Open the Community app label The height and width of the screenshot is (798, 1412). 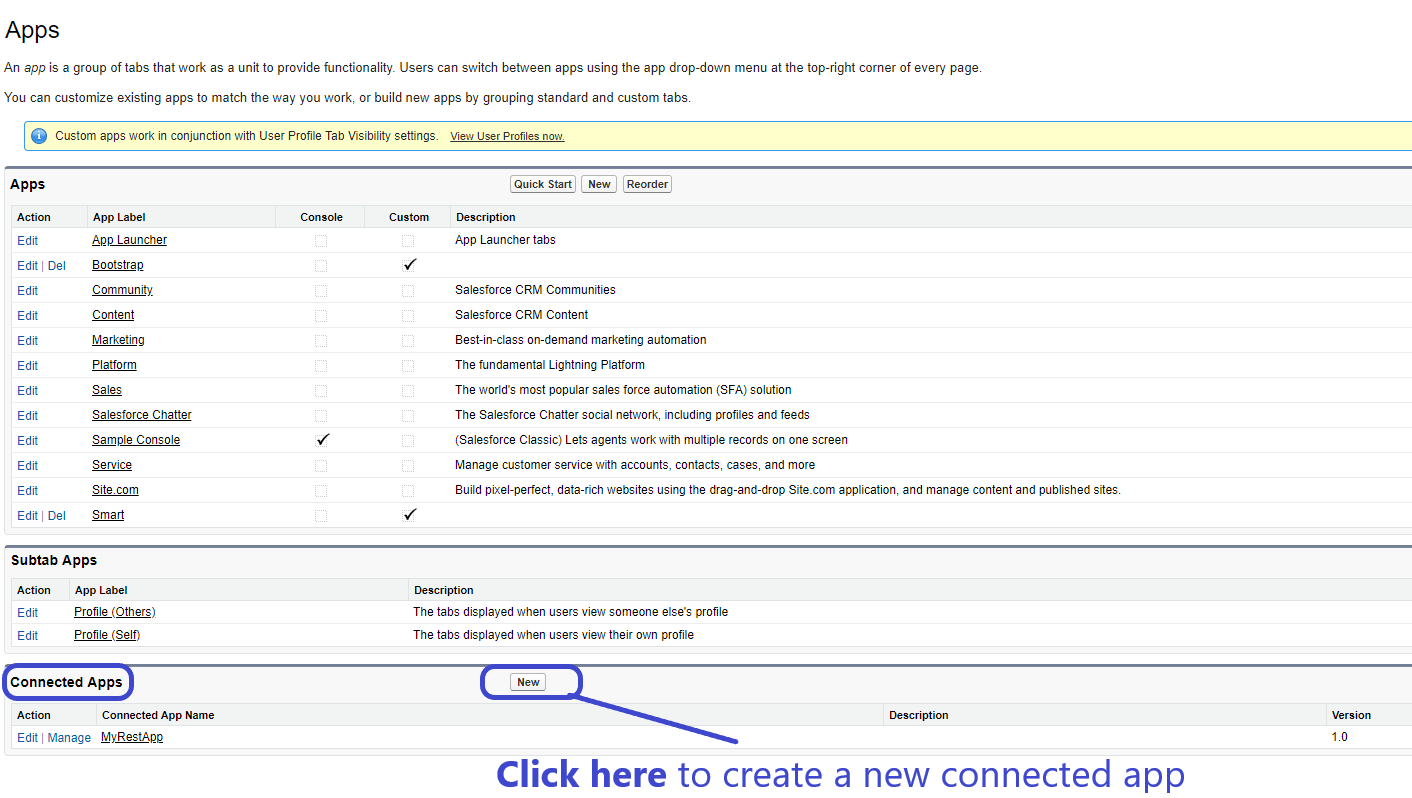click(122, 290)
